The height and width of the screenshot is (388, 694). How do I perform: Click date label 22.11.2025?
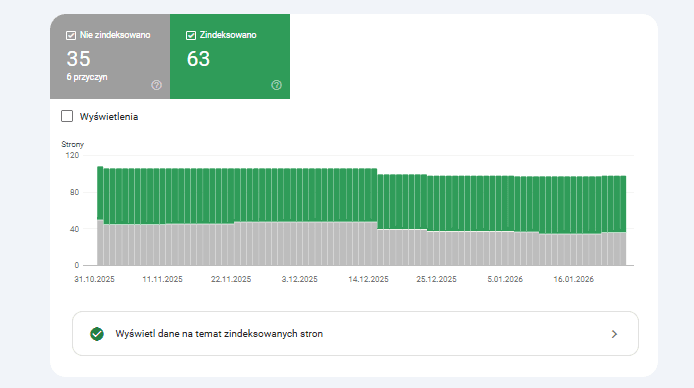pyautogui.click(x=231, y=279)
